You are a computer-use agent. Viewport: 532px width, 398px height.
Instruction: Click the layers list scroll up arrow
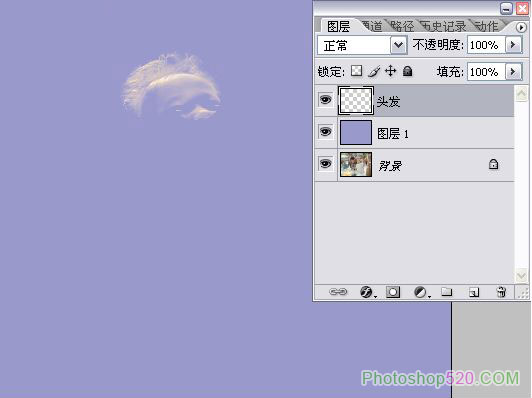(x=521, y=94)
